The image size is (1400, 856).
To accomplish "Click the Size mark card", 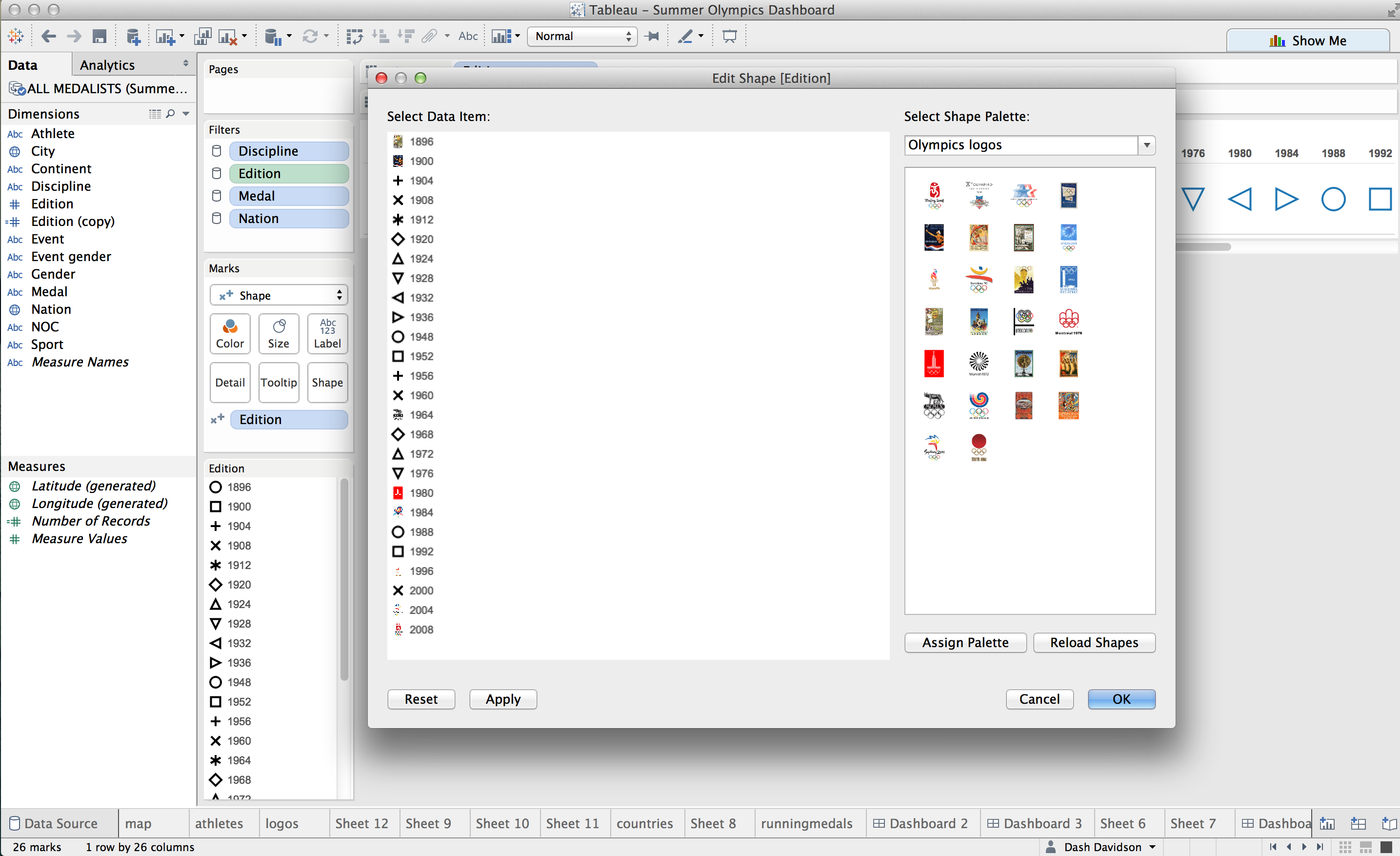I will click(279, 334).
